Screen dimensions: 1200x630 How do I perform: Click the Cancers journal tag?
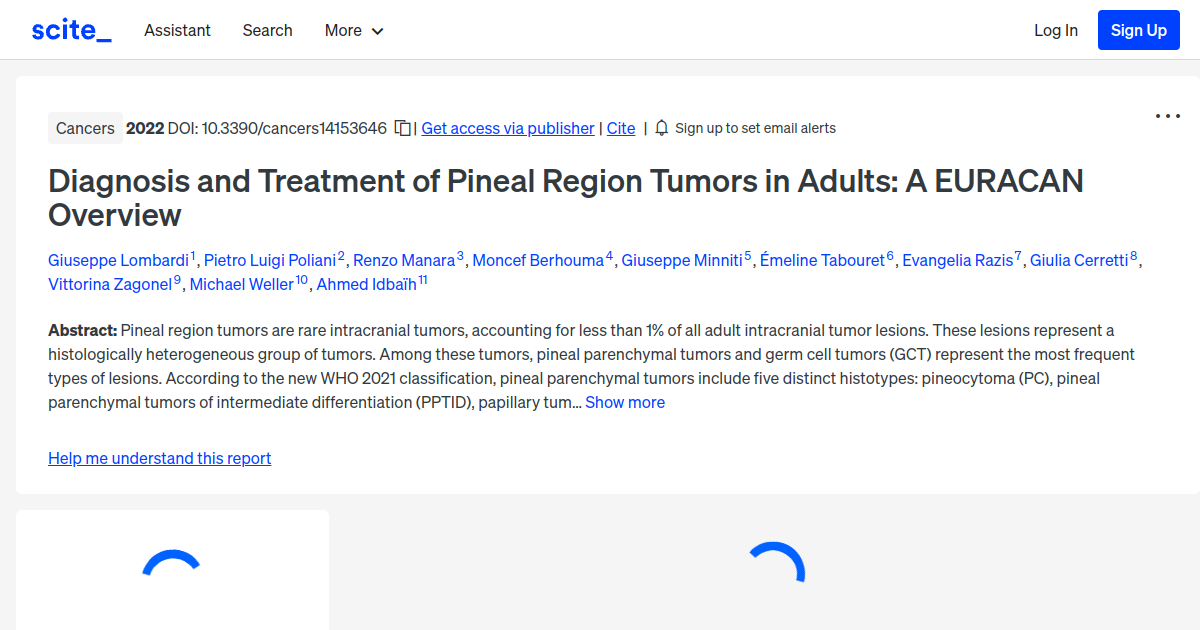pos(85,128)
